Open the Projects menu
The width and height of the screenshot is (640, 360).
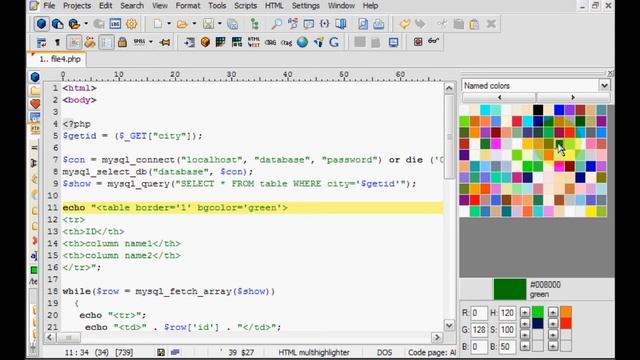pos(77,6)
